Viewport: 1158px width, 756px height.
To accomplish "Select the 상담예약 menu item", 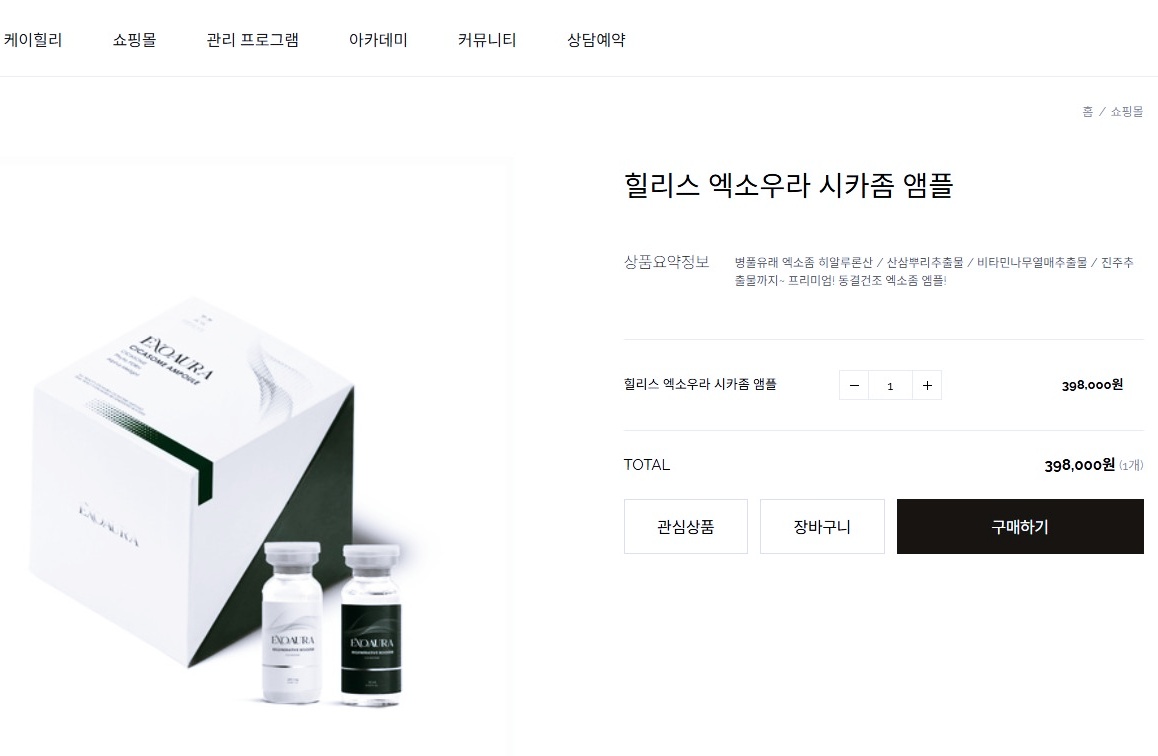I will 596,40.
